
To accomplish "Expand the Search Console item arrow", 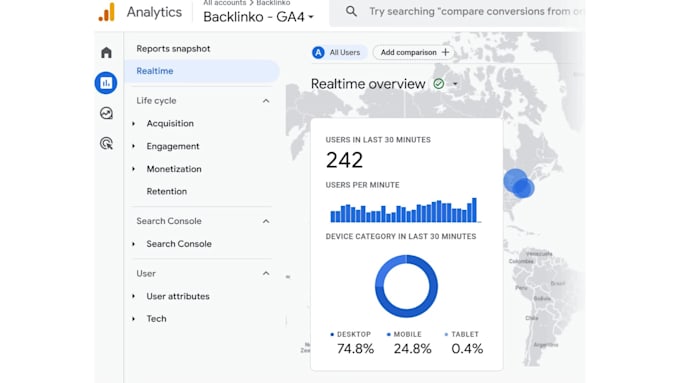I will [134, 244].
